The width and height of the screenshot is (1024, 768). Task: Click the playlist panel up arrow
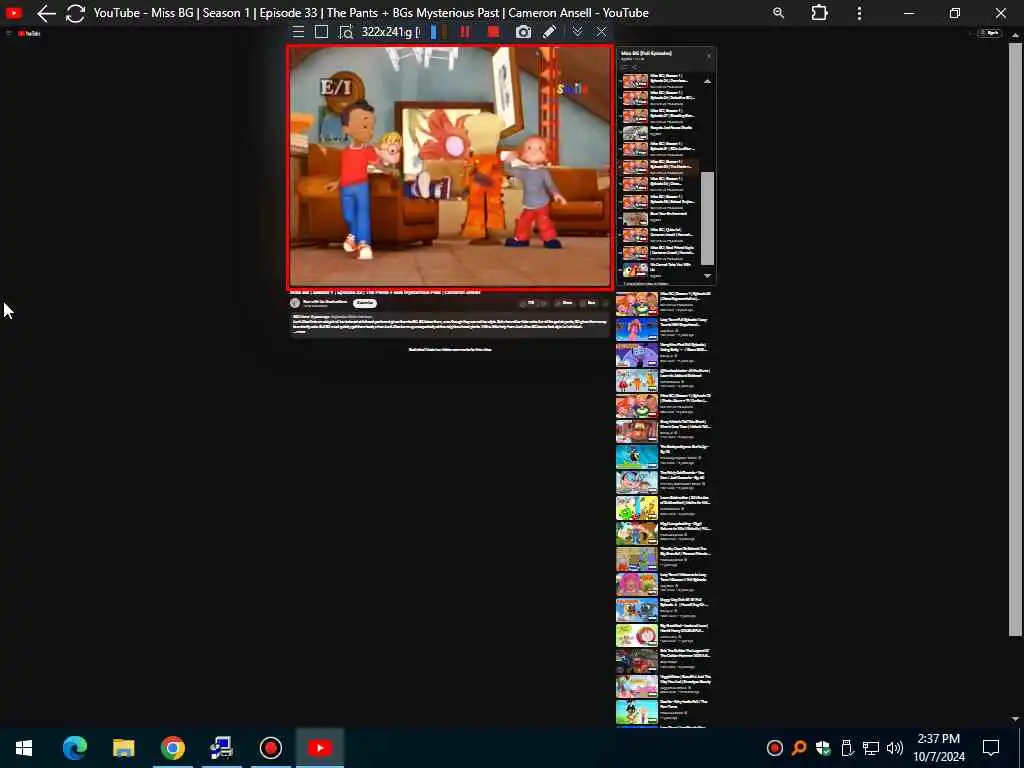click(x=707, y=82)
